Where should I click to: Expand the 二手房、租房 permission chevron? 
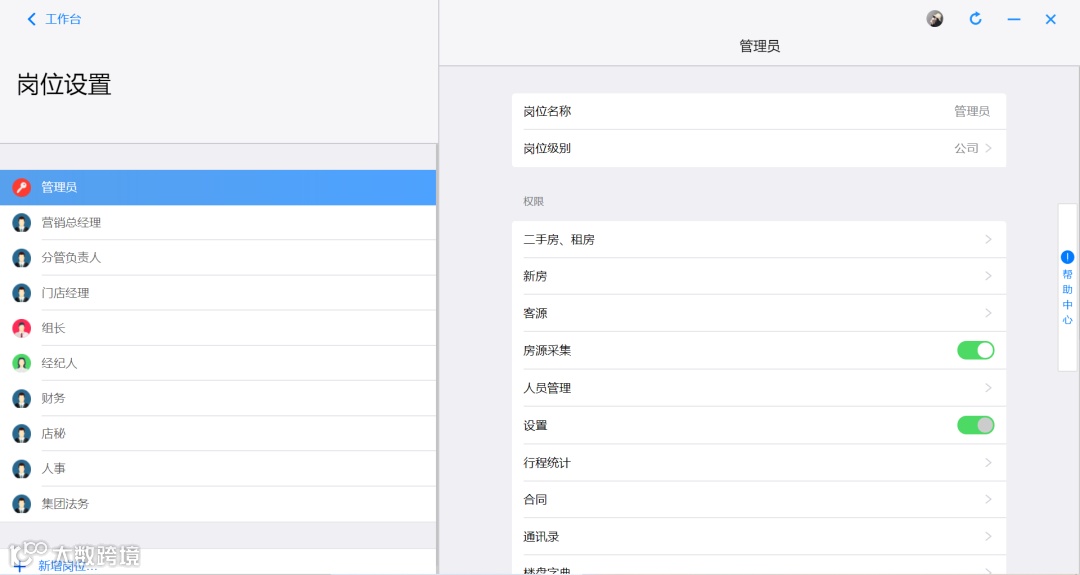point(988,239)
